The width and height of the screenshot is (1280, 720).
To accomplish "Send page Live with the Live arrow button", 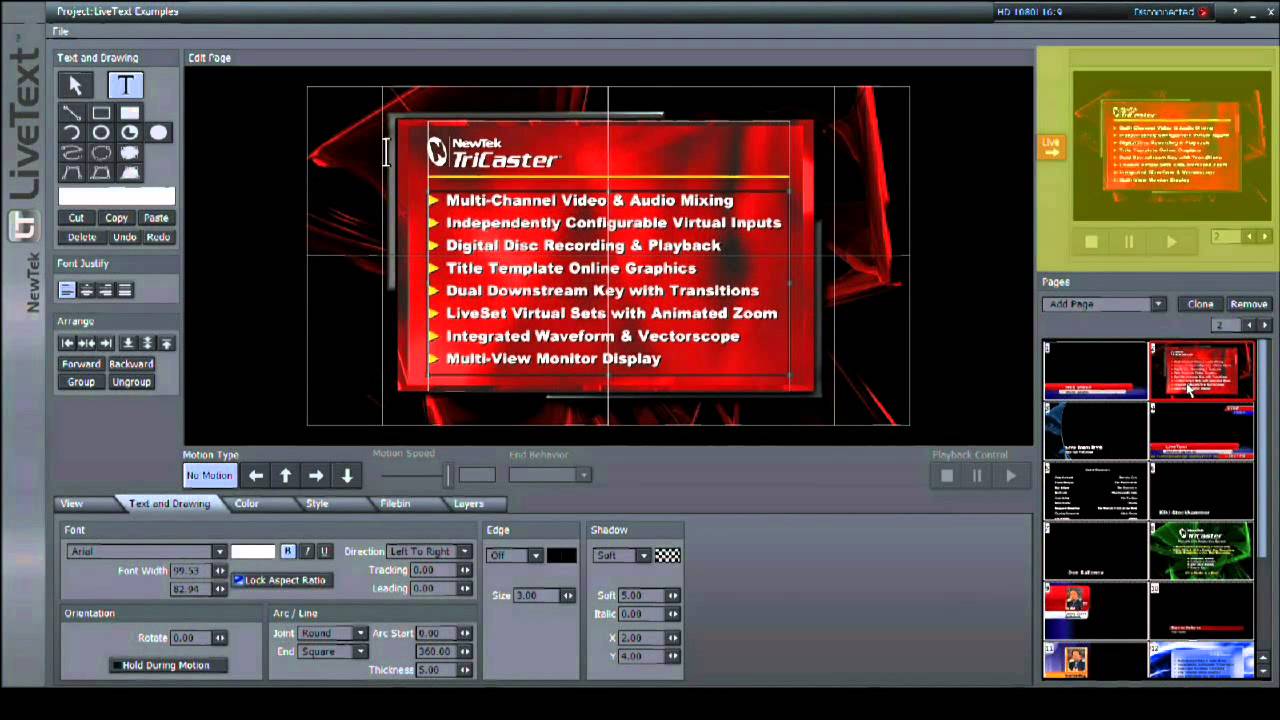I will [1051, 146].
